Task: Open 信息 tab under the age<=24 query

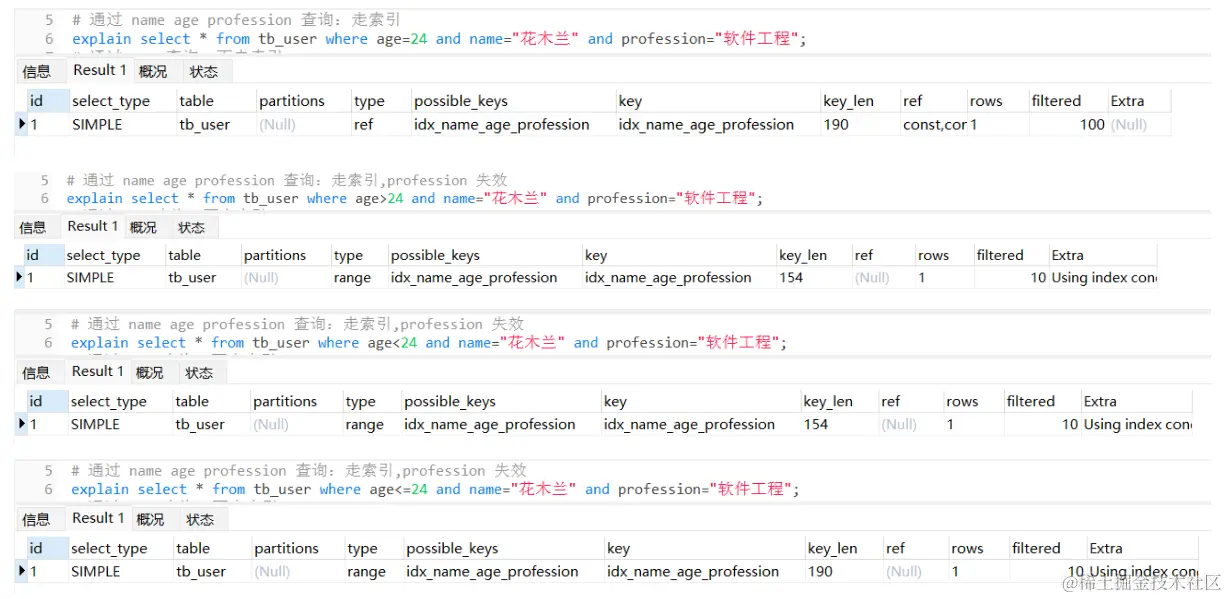Action: 36,519
